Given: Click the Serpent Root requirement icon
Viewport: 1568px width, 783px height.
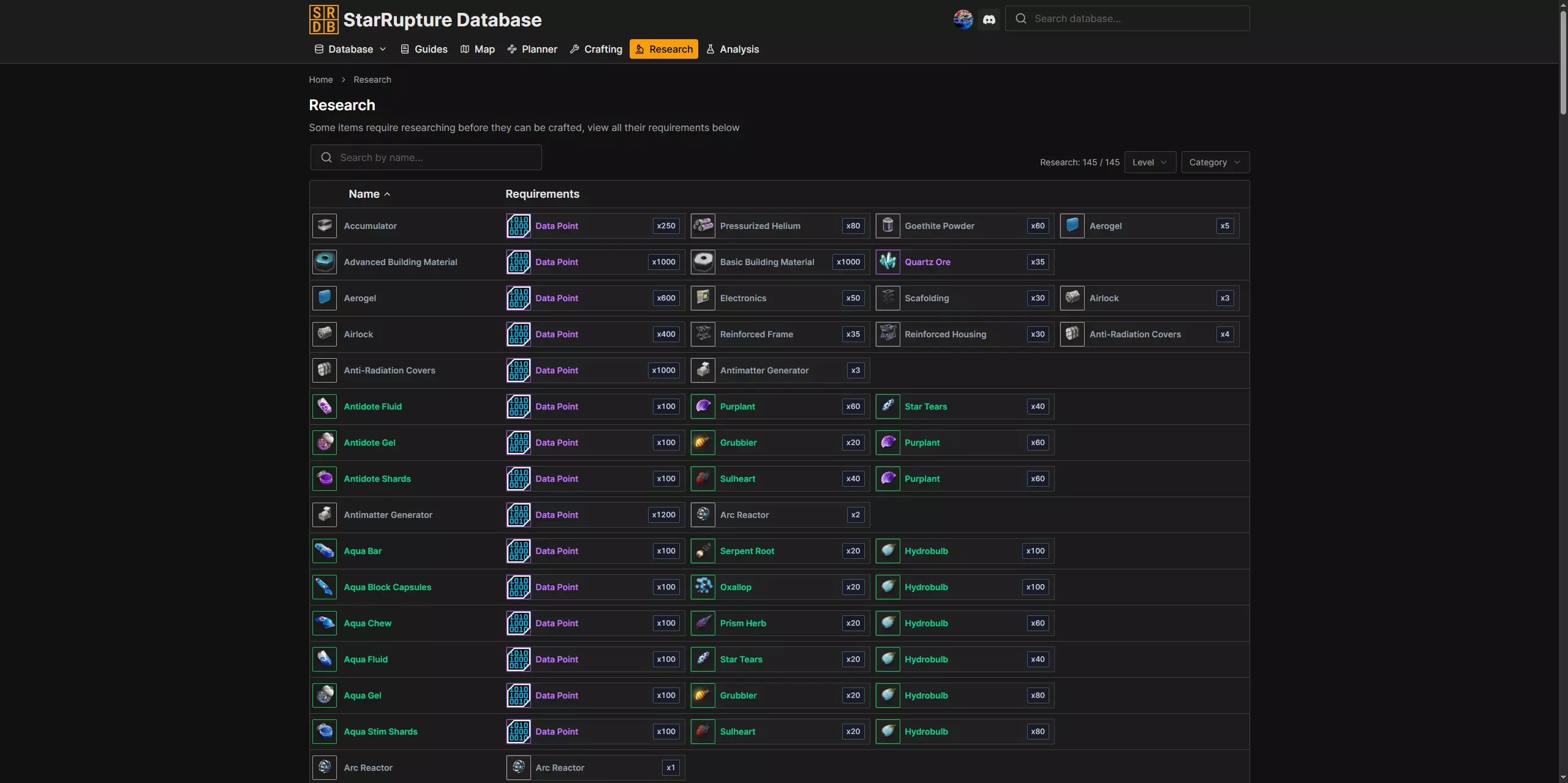Looking at the screenshot, I should [x=703, y=551].
